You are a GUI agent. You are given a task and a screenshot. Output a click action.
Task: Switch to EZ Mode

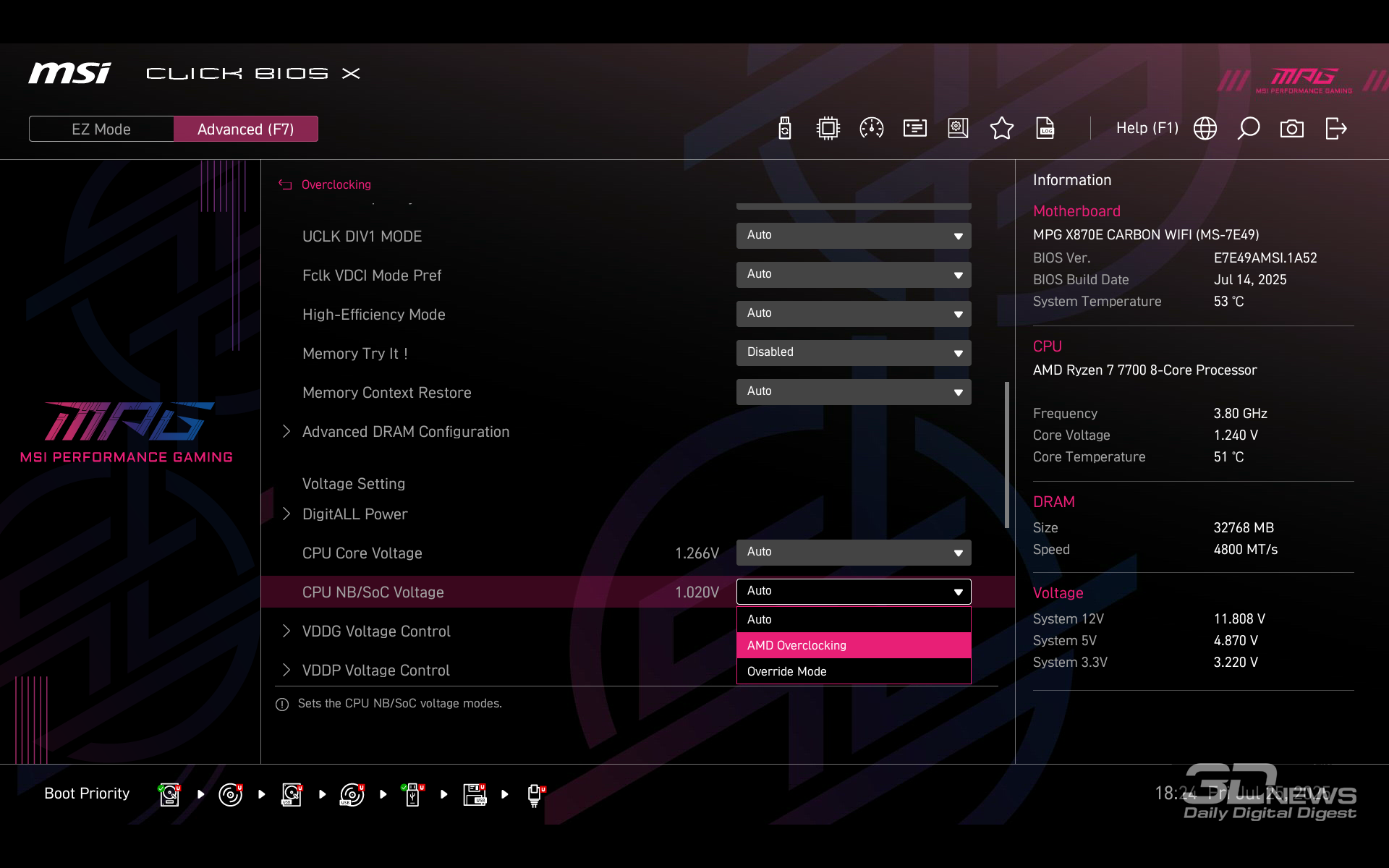tap(101, 129)
